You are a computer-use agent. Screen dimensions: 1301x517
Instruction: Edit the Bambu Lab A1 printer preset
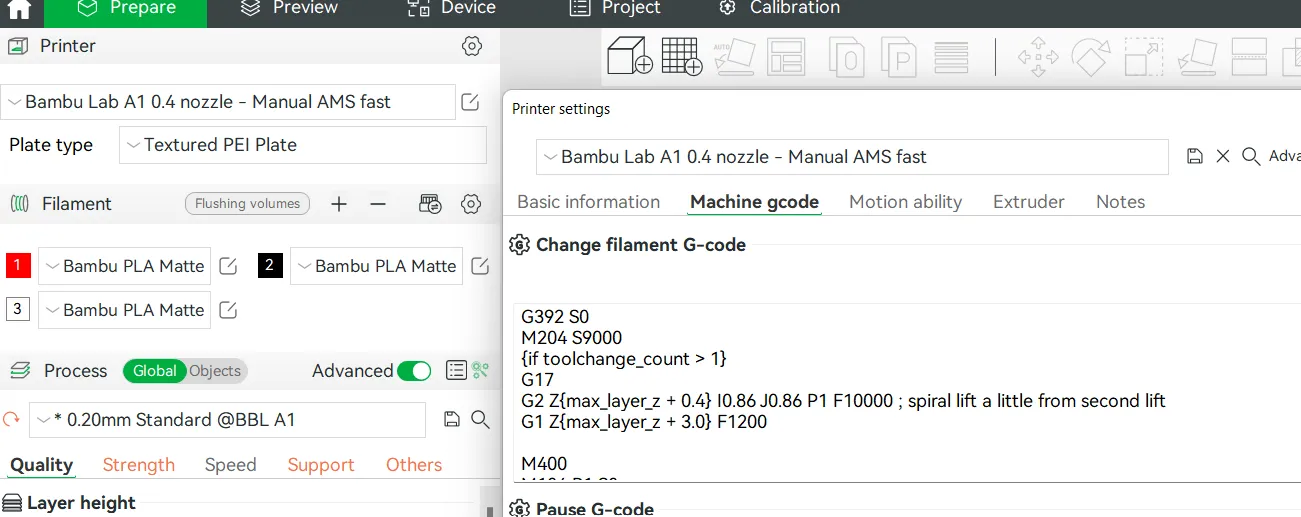coord(470,102)
